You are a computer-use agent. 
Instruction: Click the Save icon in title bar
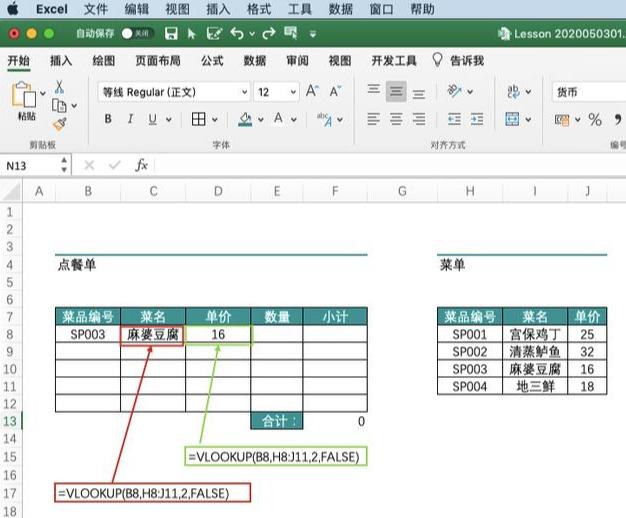click(171, 34)
